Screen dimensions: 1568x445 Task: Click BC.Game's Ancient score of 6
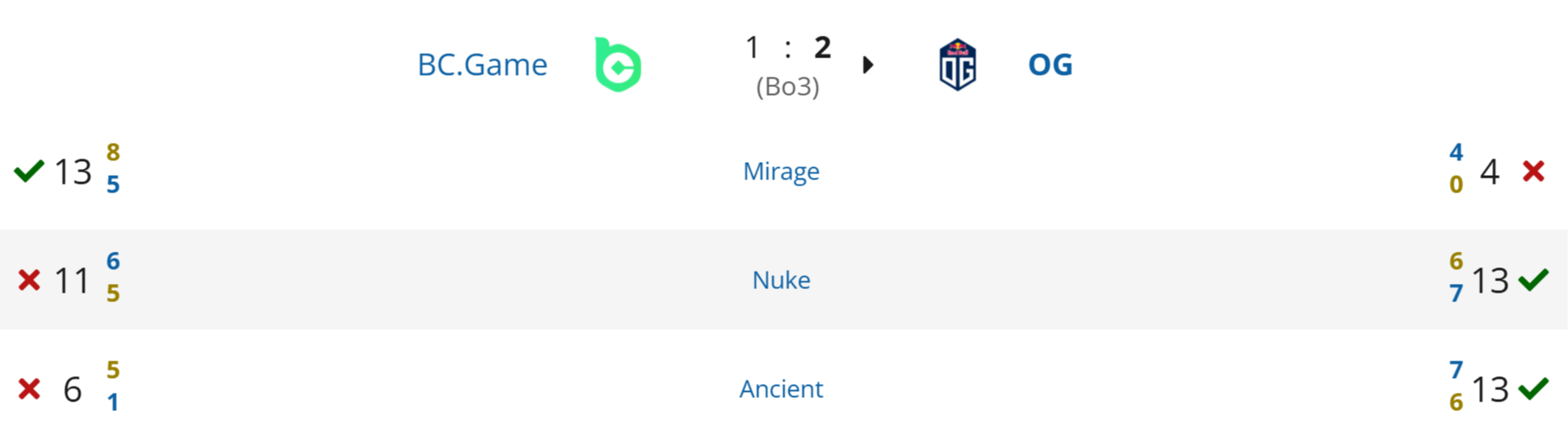(x=72, y=389)
